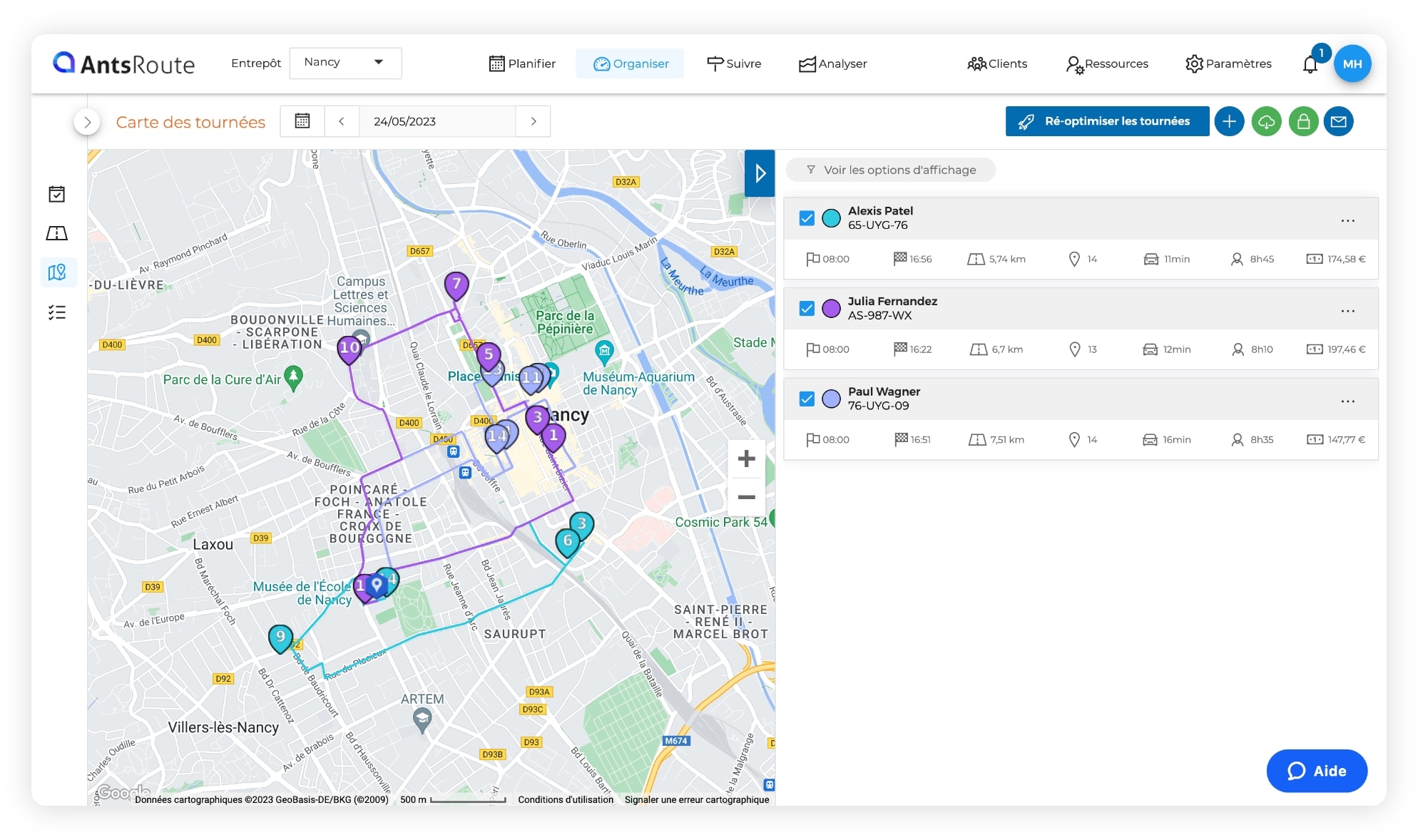Select the task list sidebar icon
1418x840 pixels.
click(x=57, y=312)
